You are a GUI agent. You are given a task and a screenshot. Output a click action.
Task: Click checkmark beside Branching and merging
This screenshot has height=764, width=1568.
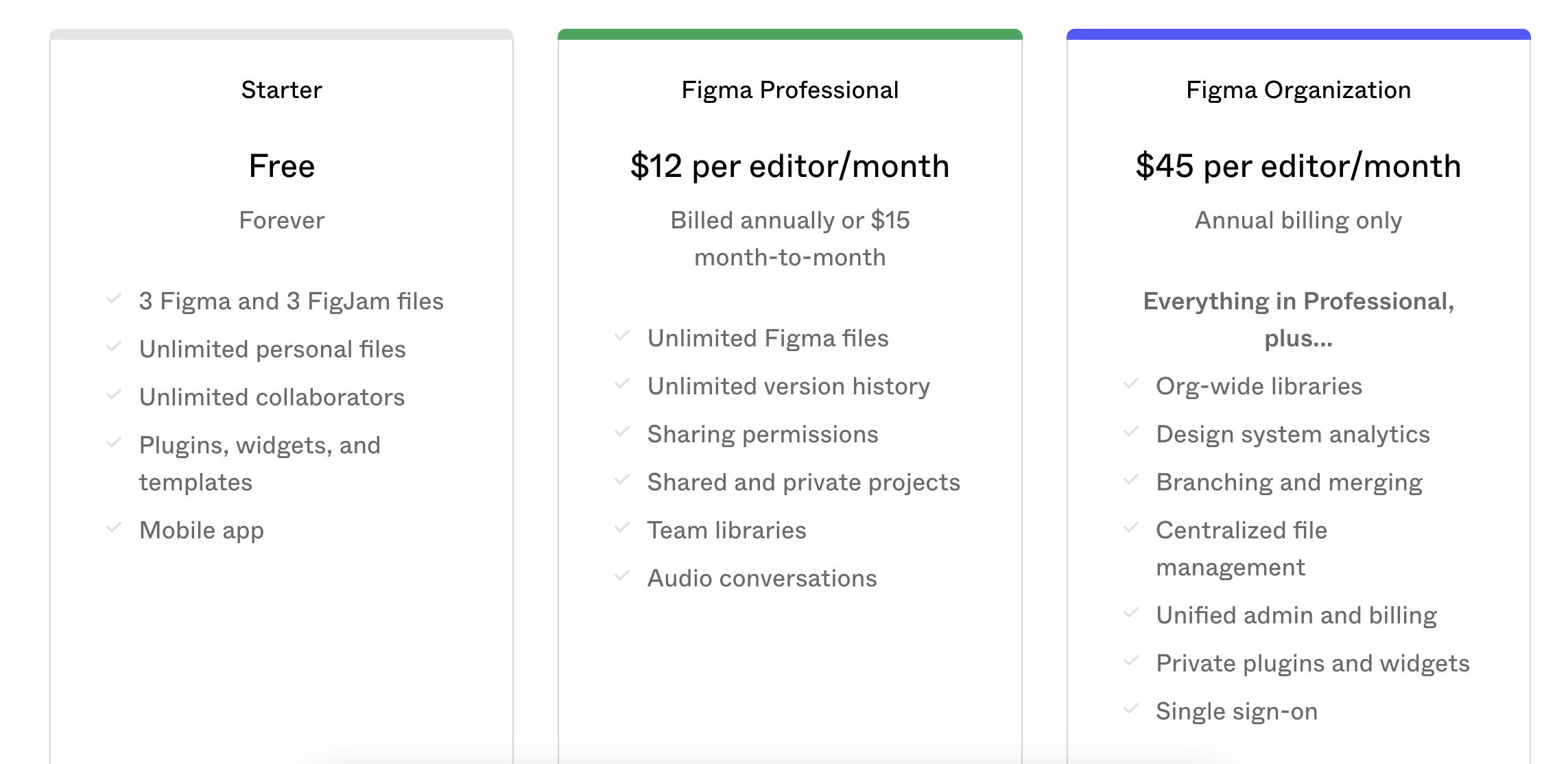1130,480
